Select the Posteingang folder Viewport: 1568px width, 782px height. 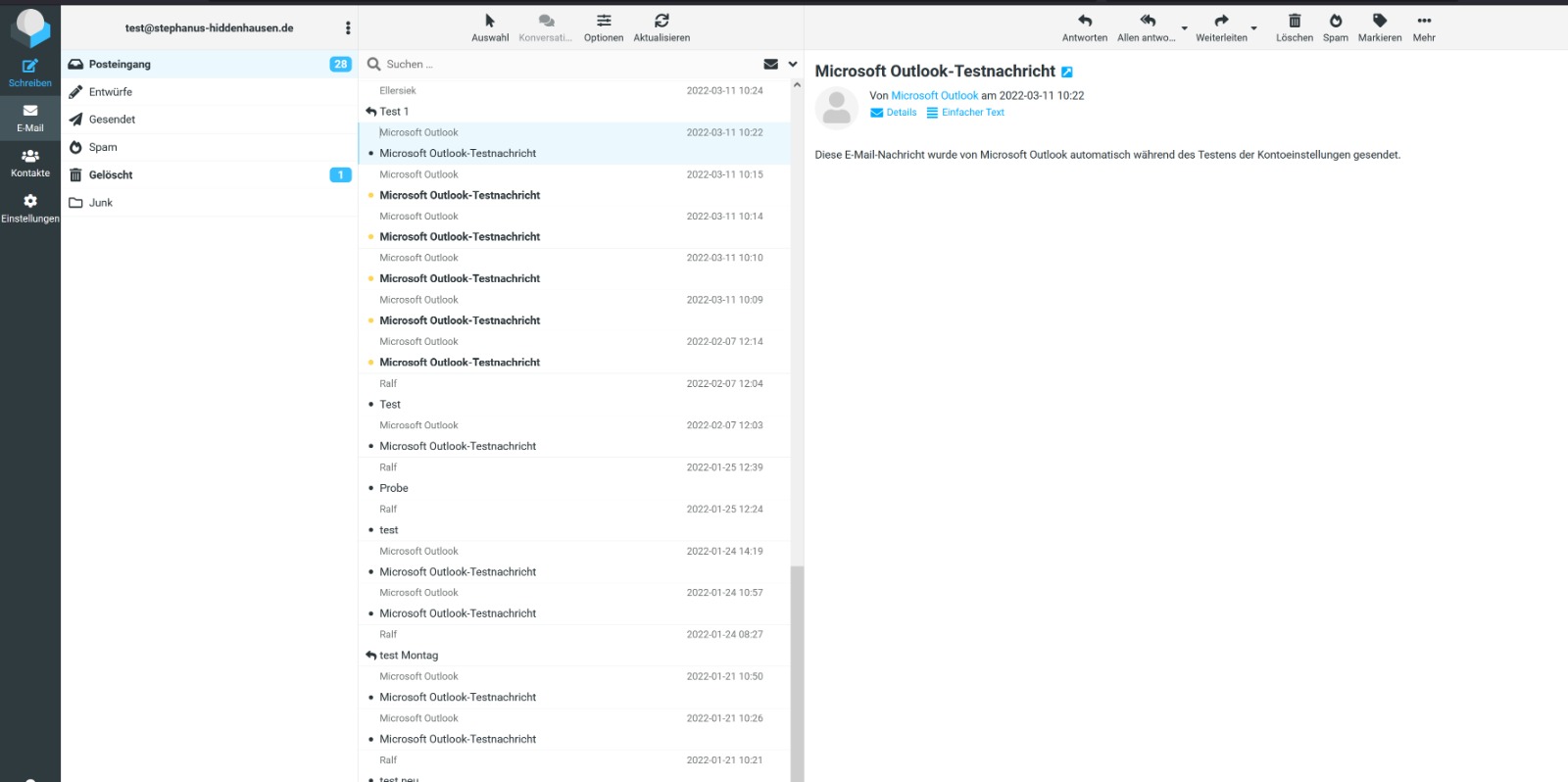point(209,64)
